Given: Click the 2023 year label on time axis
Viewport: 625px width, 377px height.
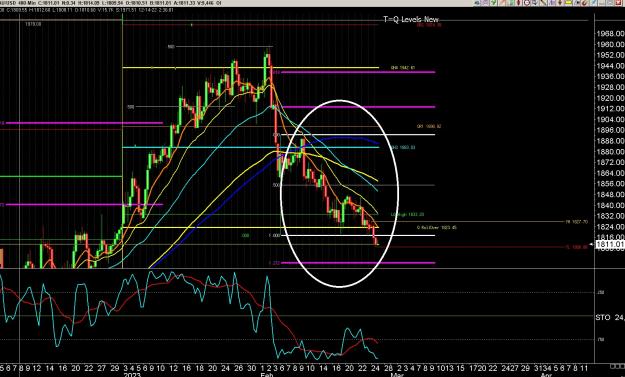Looking at the screenshot, I should [x=132, y=375].
